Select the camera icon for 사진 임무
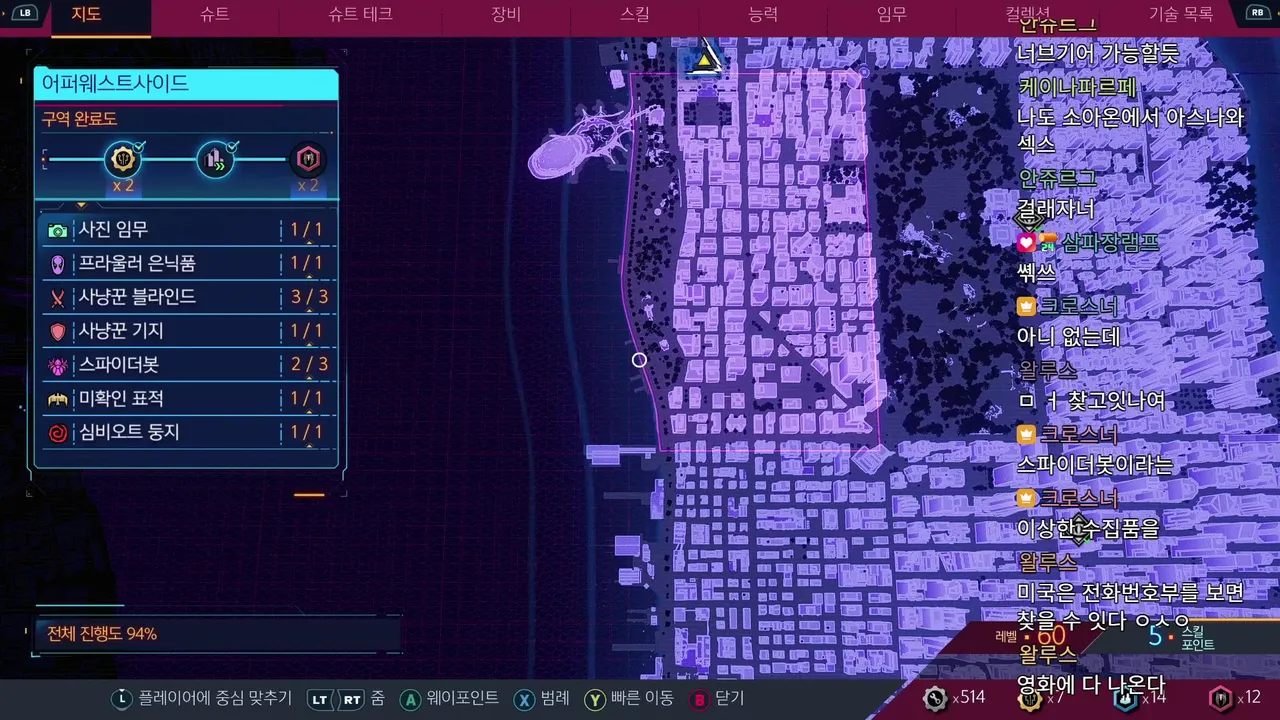The height and width of the screenshot is (720, 1280). click(58, 231)
